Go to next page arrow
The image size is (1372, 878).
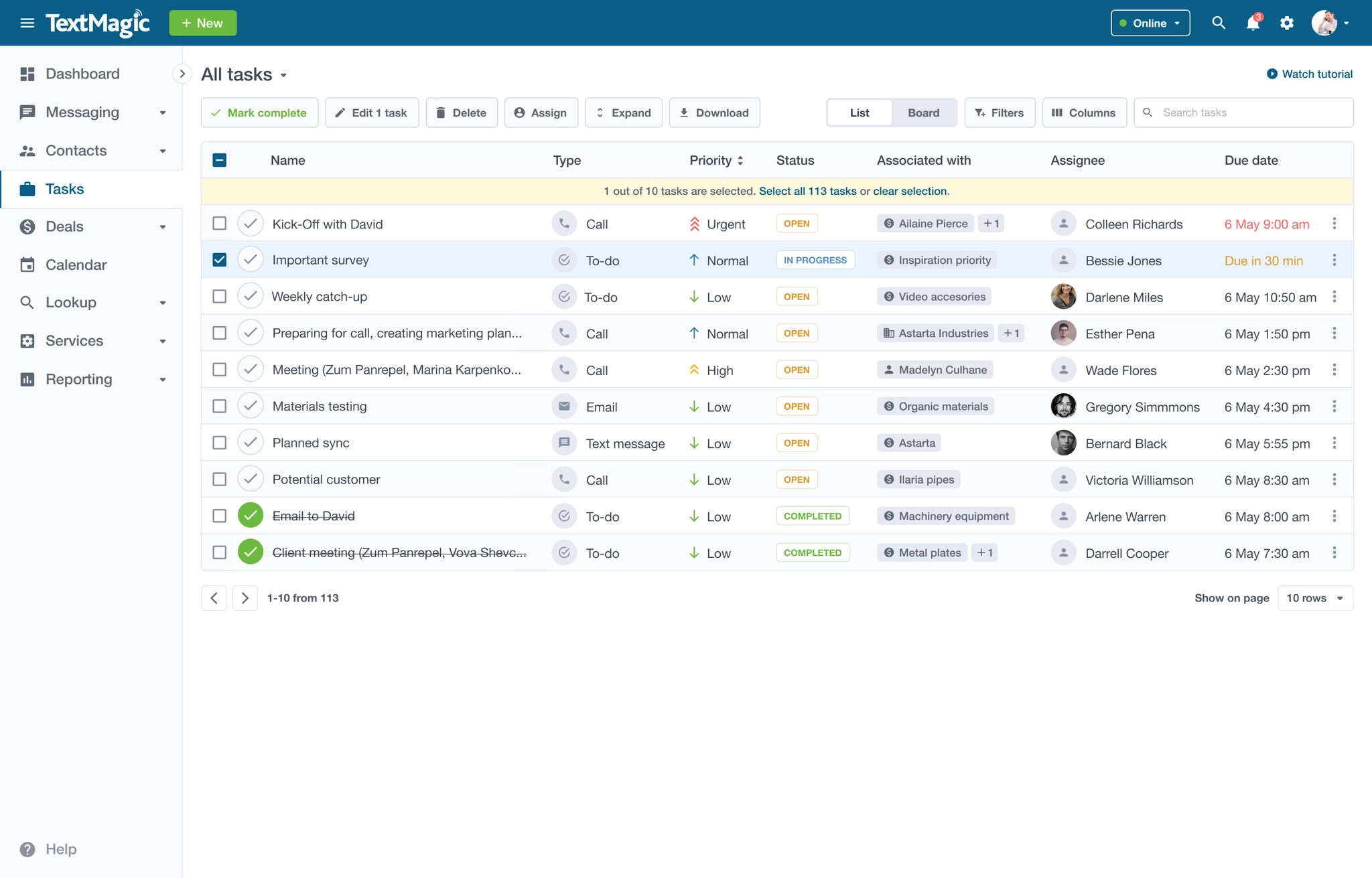pos(245,598)
